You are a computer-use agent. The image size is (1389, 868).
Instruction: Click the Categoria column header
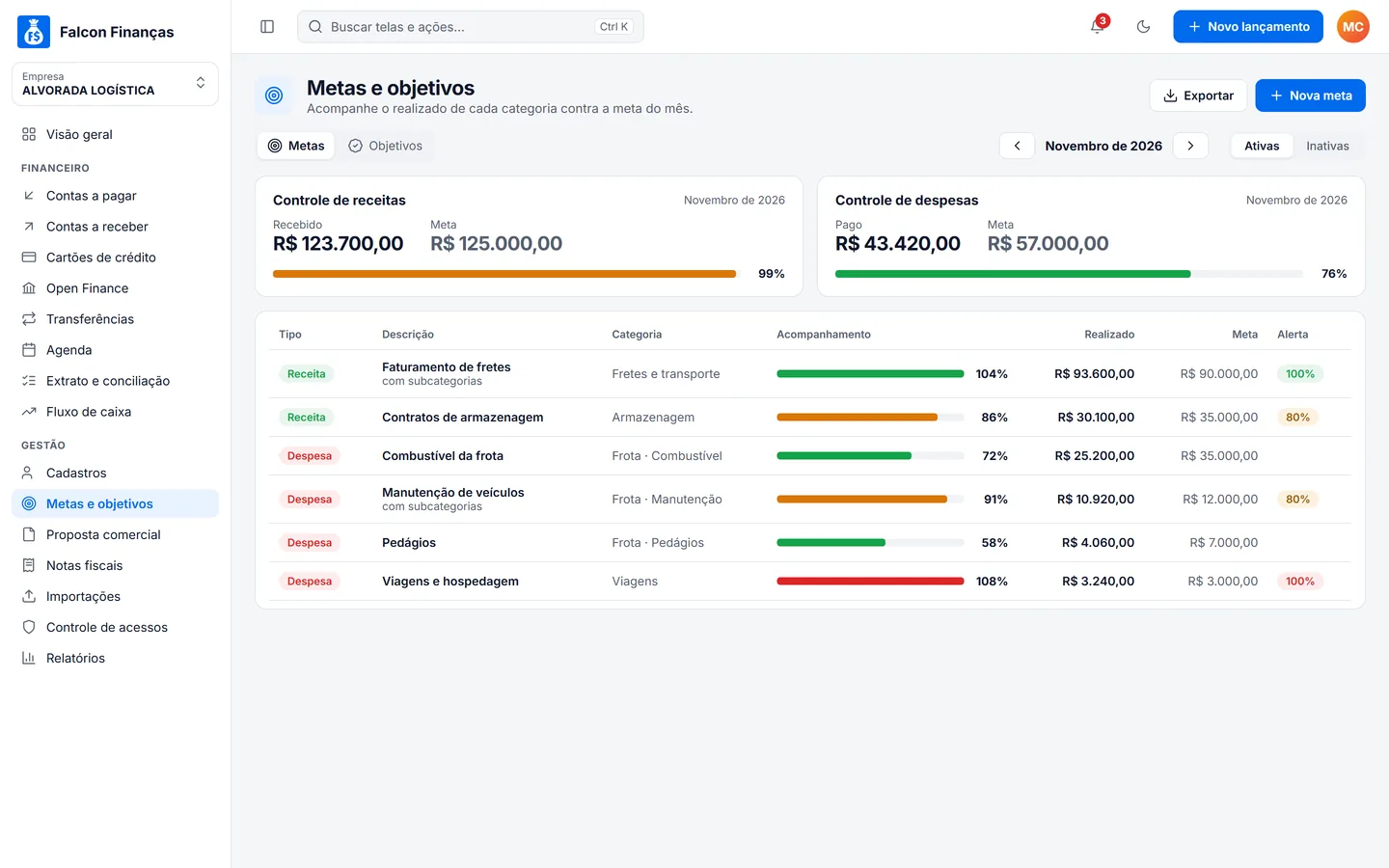[637, 335]
